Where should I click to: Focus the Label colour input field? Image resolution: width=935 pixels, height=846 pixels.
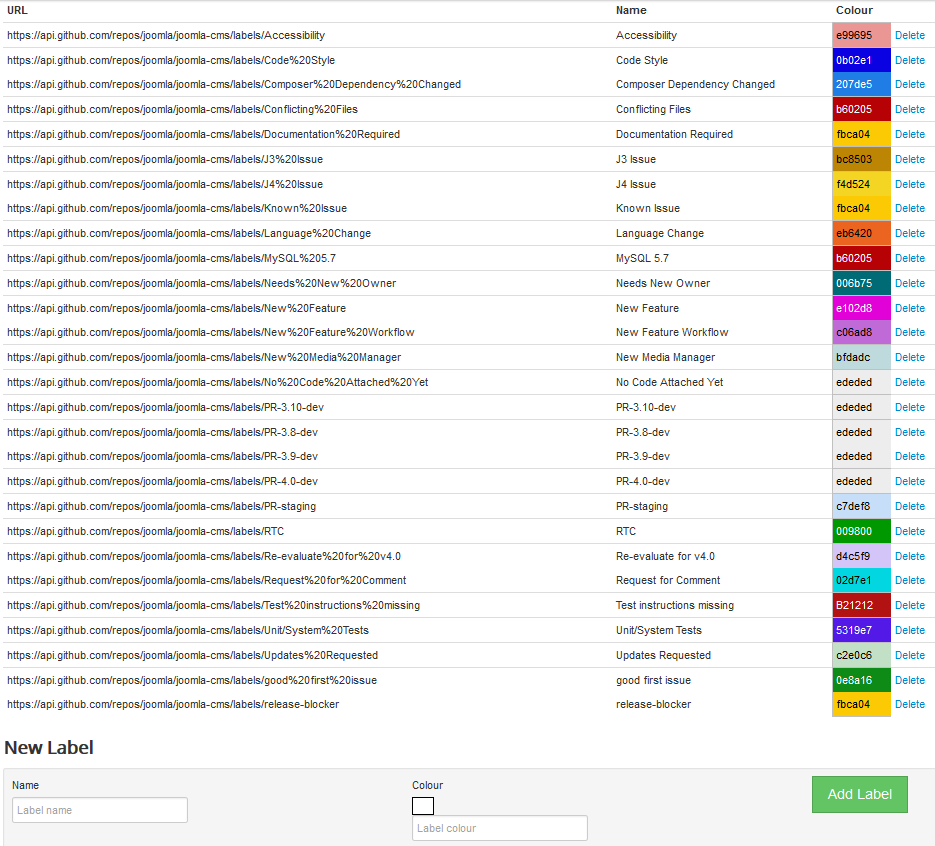500,828
